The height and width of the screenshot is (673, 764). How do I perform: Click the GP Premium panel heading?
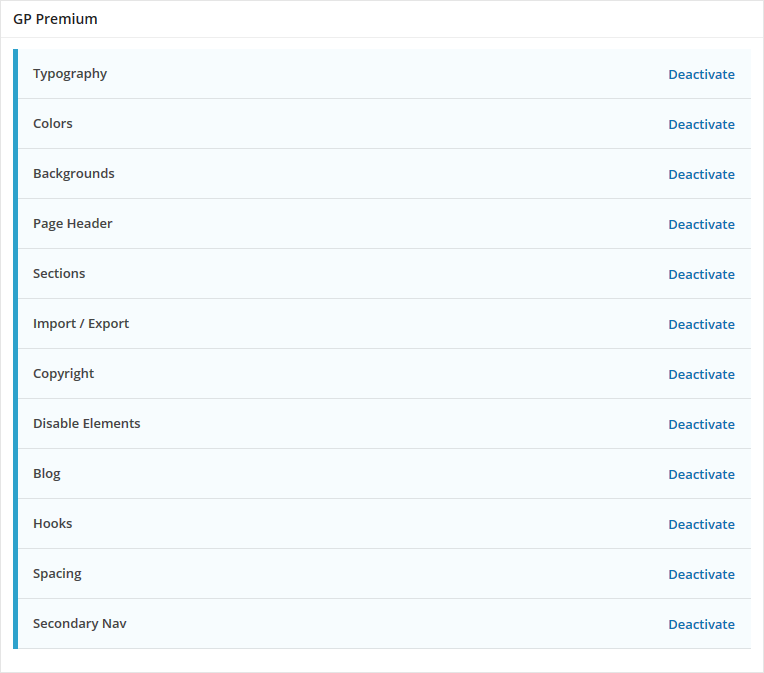click(55, 19)
